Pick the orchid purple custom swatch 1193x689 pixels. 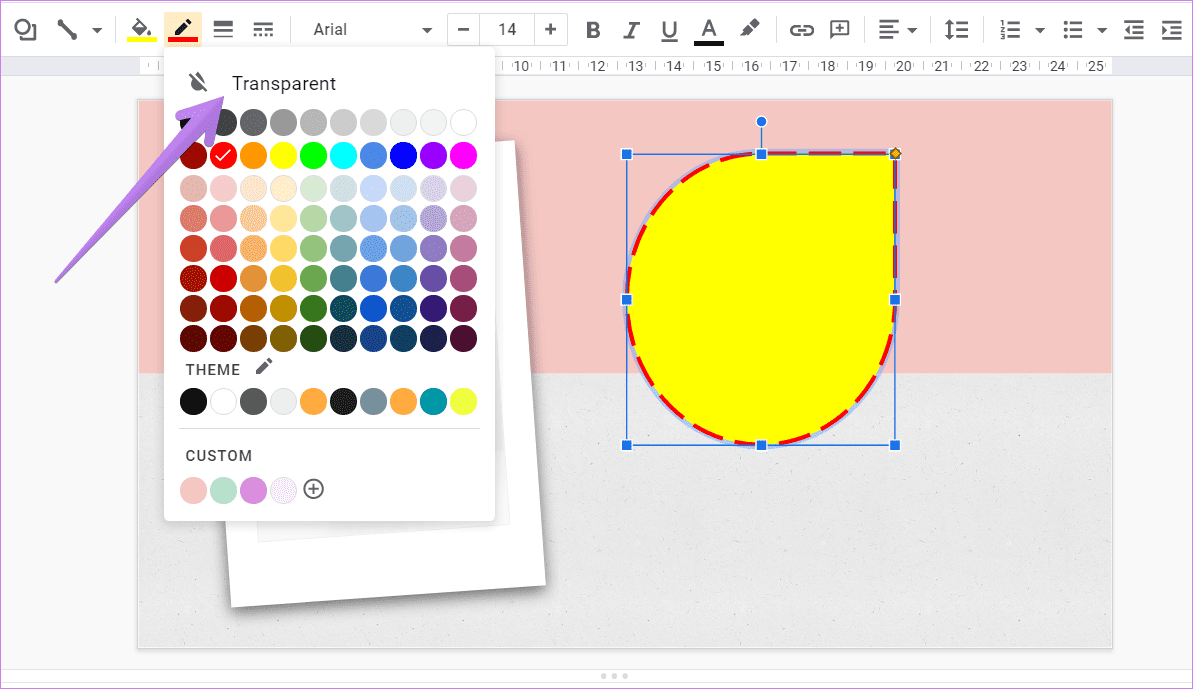tap(253, 491)
